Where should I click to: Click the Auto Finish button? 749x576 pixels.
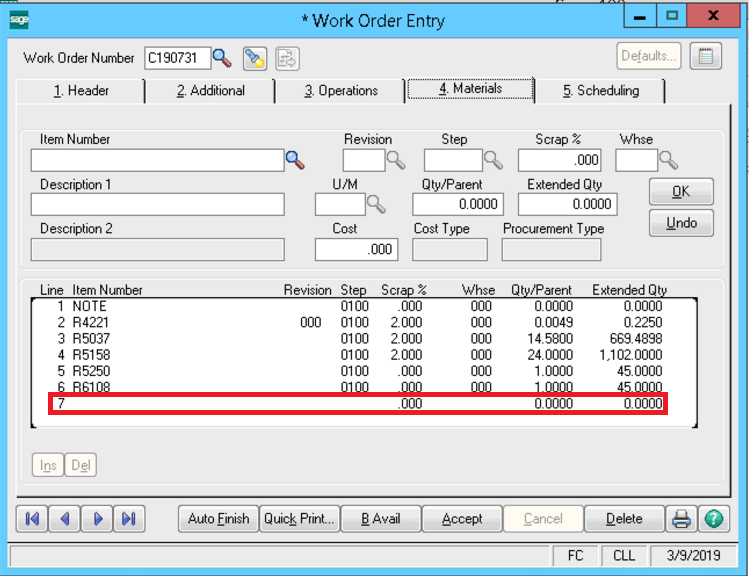click(218, 519)
